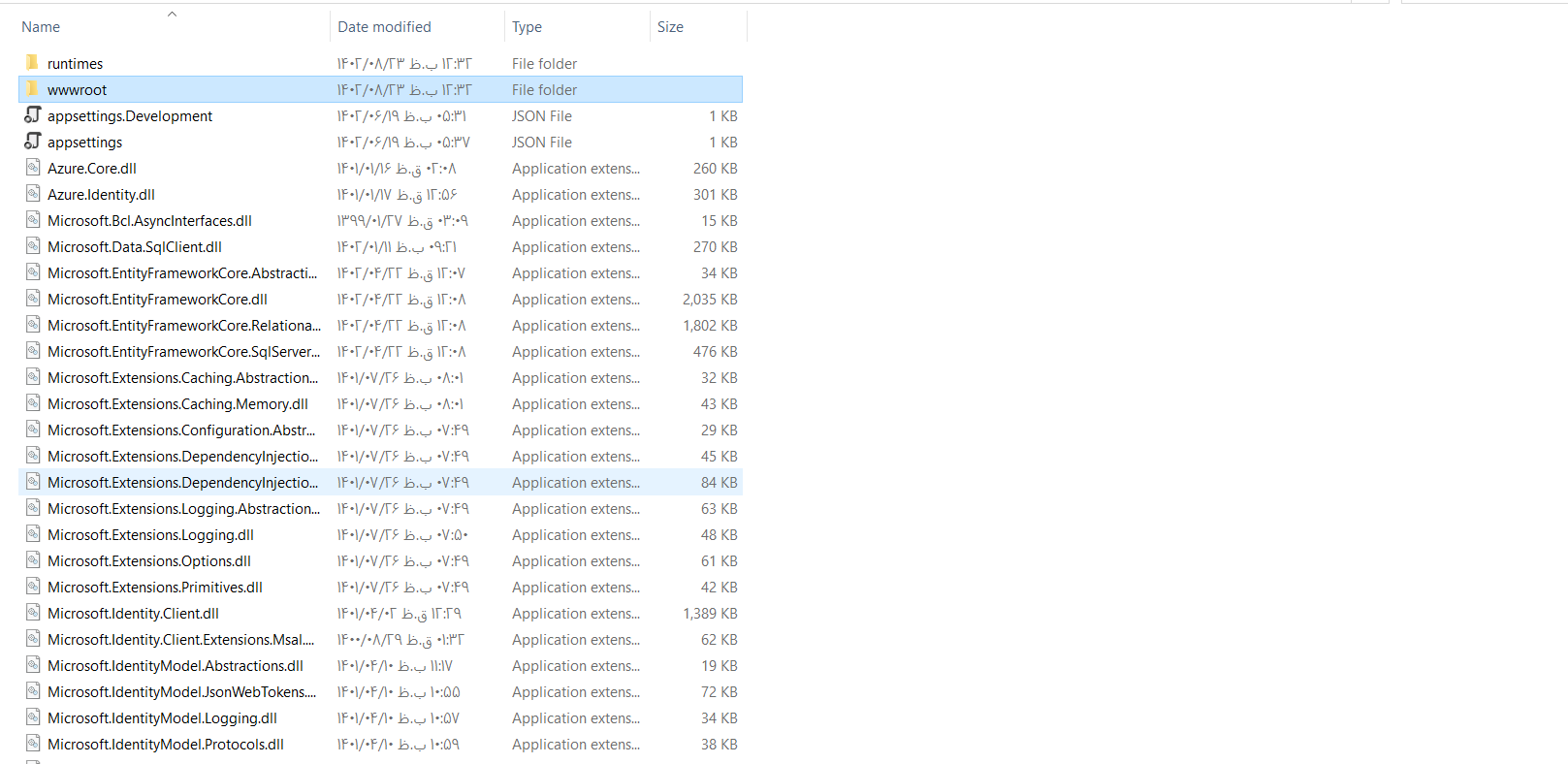The width and height of the screenshot is (1568, 764).
Task: Click the Microsoft.Data.SqlClient.dll file icon
Action: coord(33,246)
